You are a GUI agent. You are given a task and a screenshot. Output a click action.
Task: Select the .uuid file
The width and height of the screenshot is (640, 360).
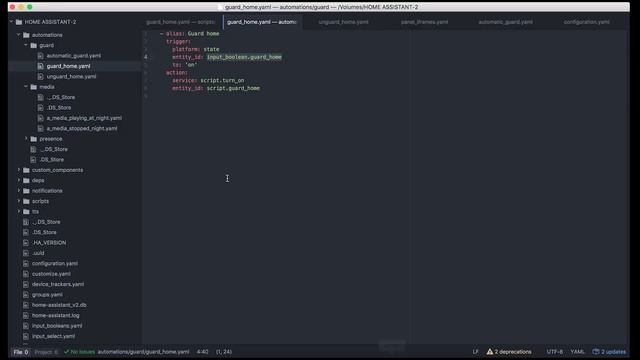pyautogui.click(x=38, y=253)
